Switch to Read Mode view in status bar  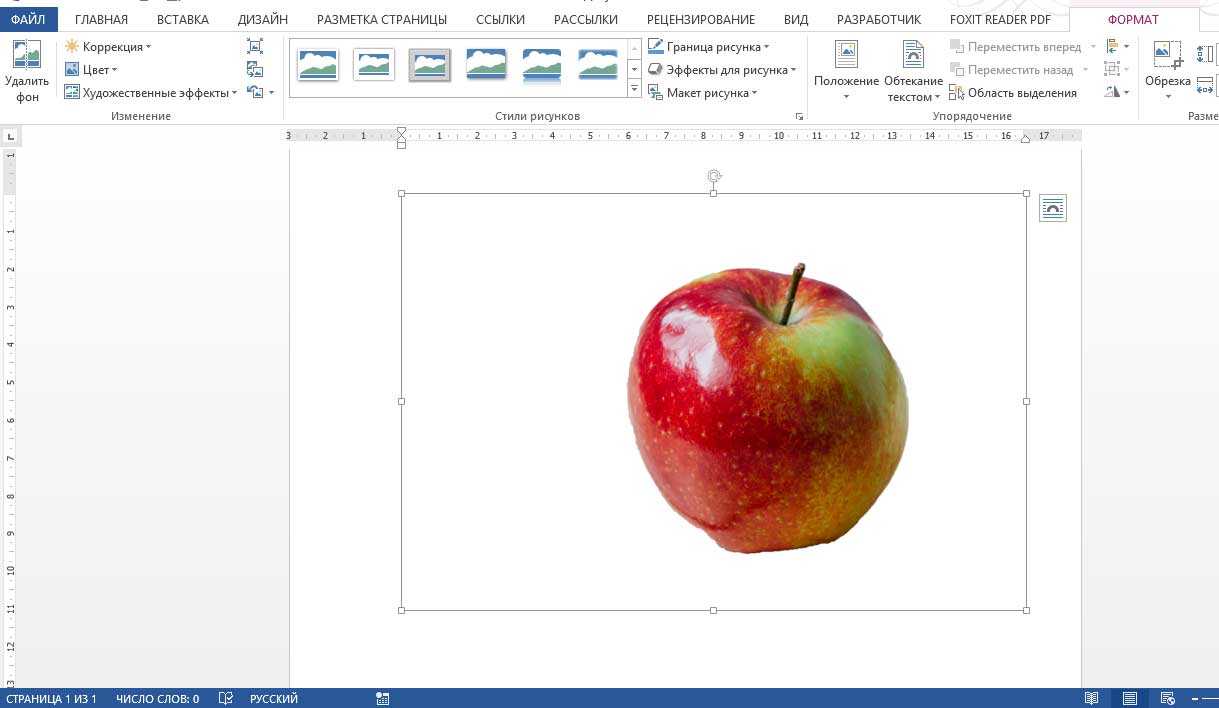(x=1092, y=698)
